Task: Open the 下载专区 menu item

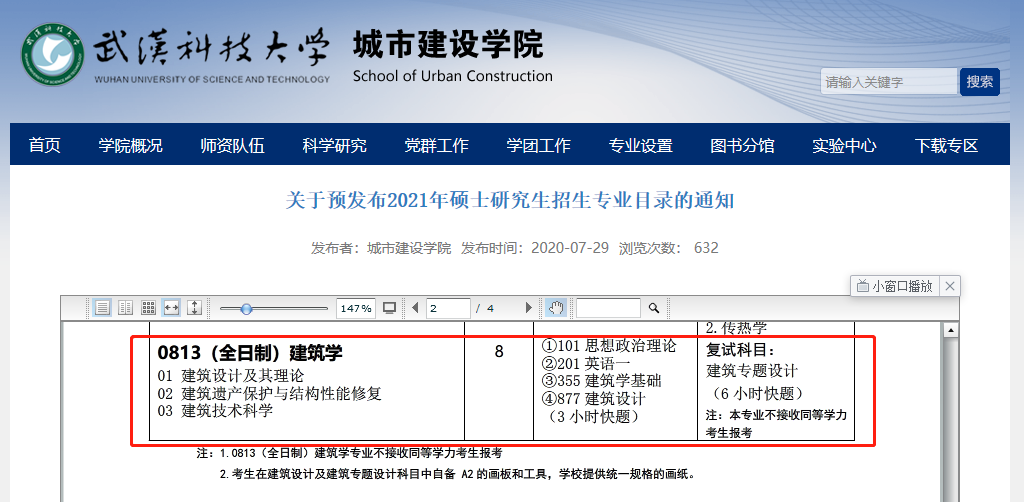Action: coord(946,146)
